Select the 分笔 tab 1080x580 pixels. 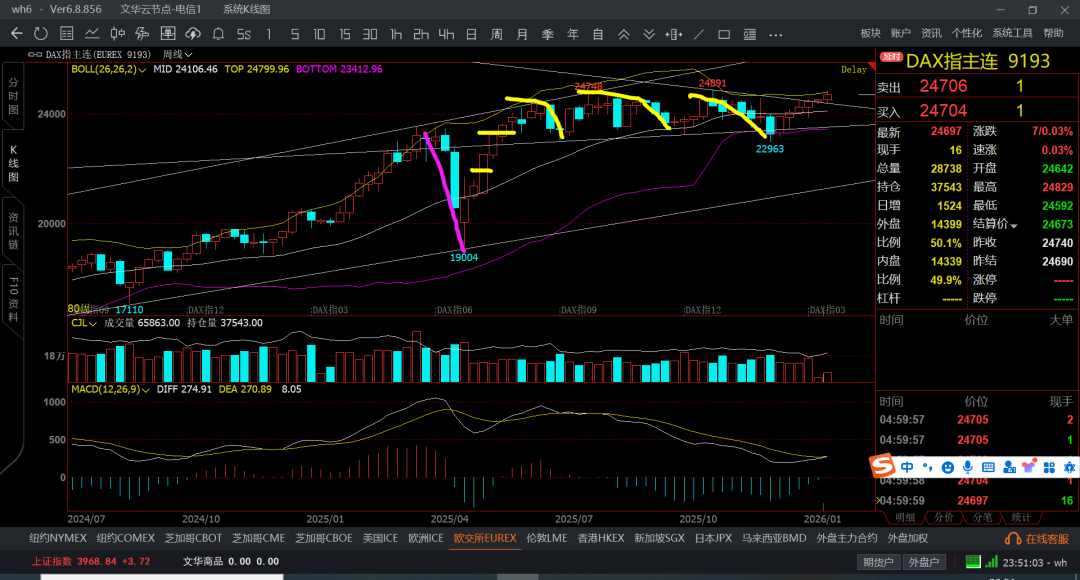click(982, 517)
